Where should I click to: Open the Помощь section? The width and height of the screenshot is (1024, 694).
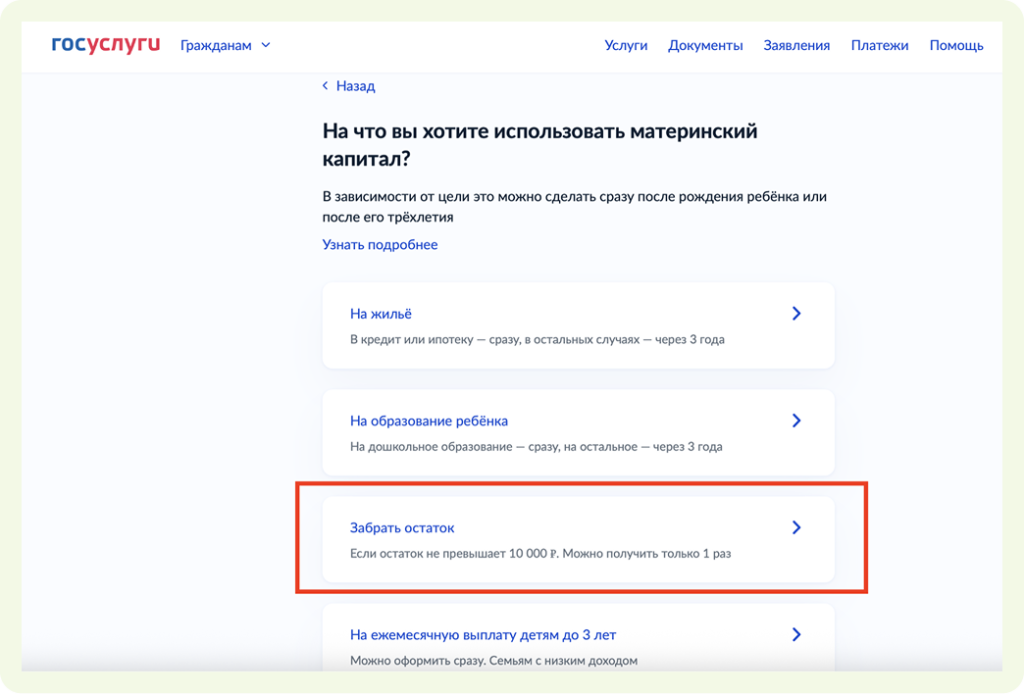956,45
